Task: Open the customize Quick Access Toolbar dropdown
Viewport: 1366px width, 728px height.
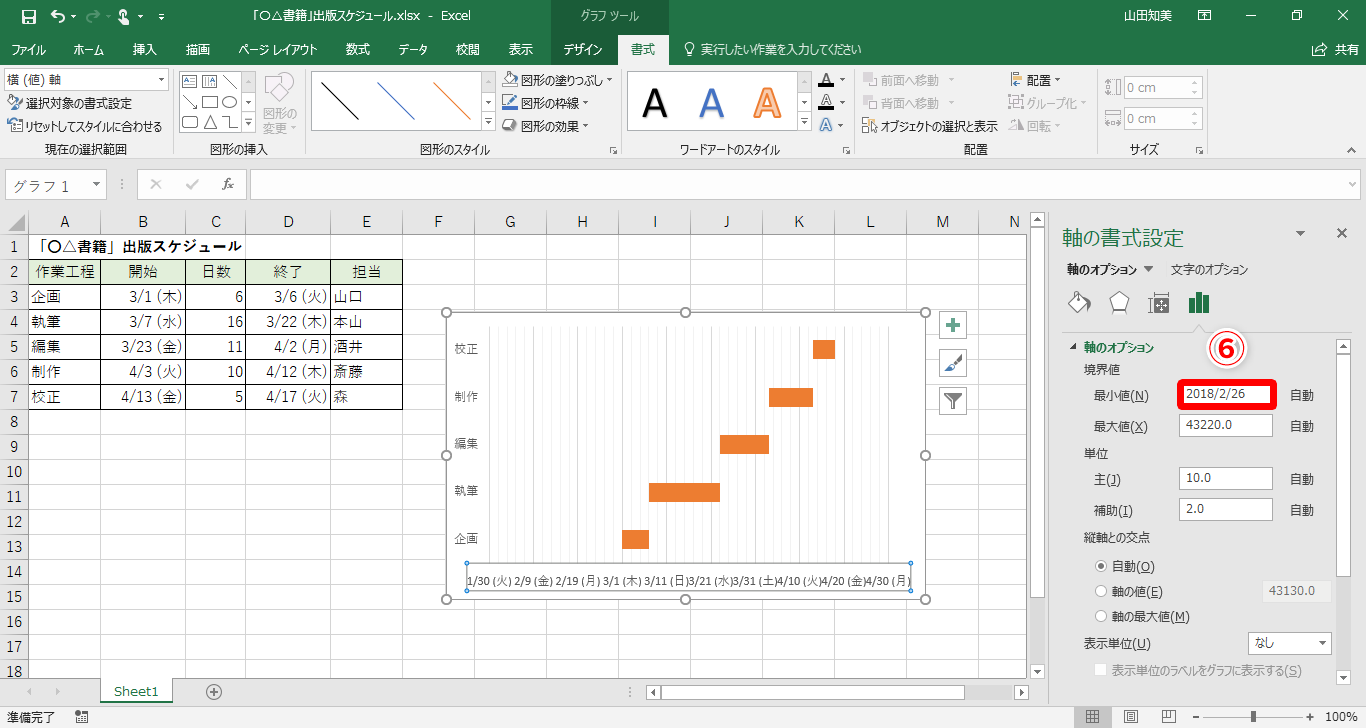Action: point(162,17)
